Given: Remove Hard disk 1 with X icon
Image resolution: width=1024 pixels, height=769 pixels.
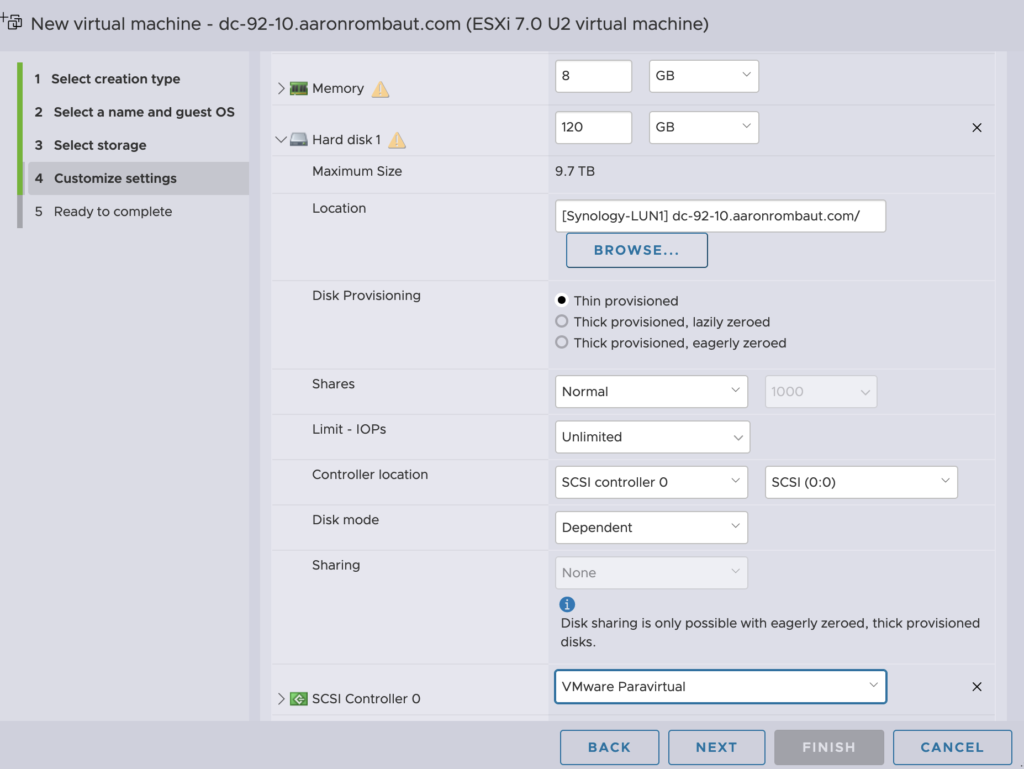Looking at the screenshot, I should point(977,128).
